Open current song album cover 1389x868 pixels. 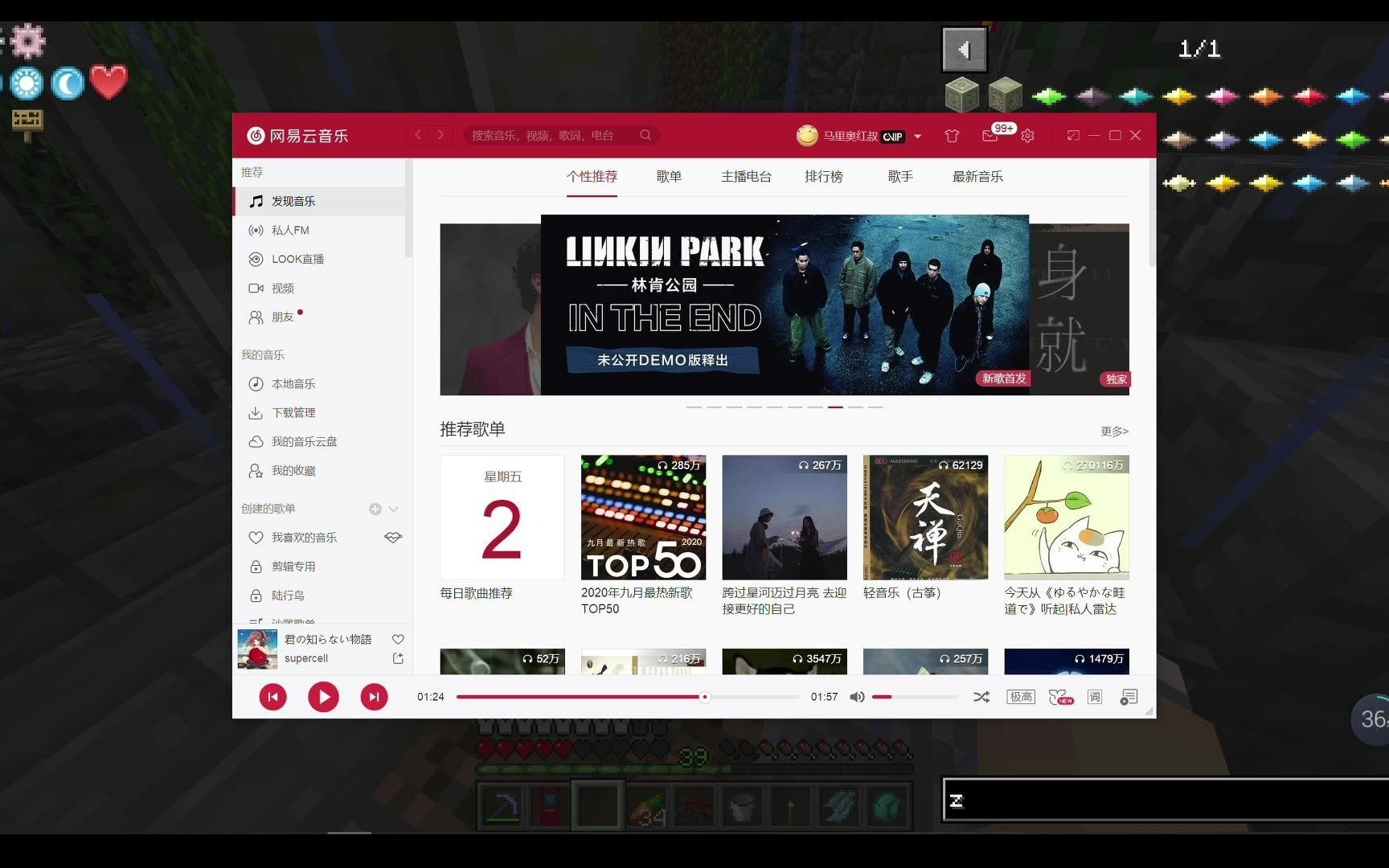[x=257, y=649]
